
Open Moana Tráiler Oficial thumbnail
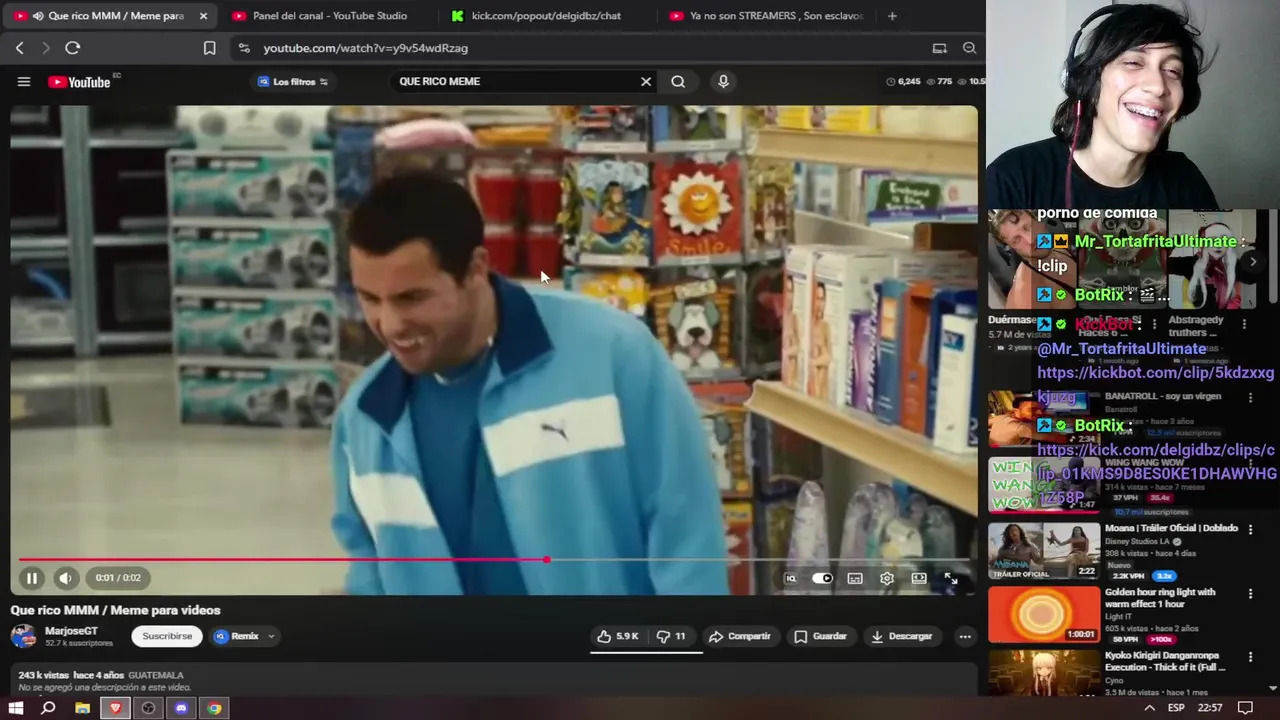tap(1044, 550)
